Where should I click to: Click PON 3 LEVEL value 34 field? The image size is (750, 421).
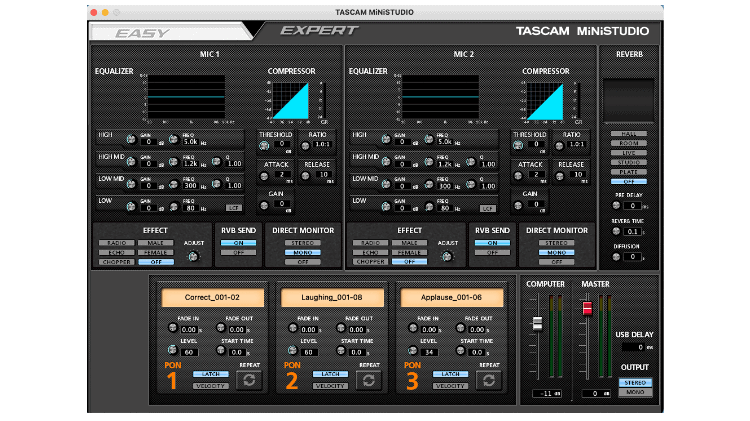tap(429, 352)
